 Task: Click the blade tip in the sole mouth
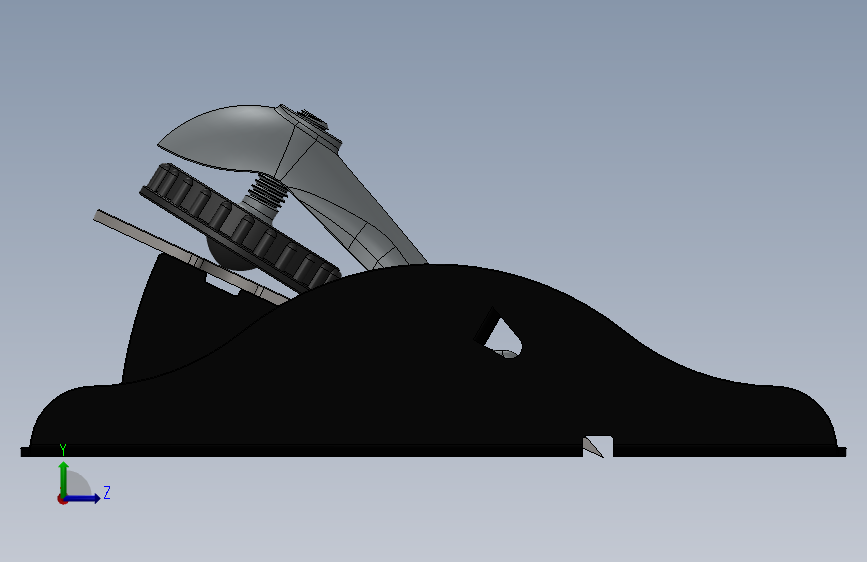tap(593, 447)
